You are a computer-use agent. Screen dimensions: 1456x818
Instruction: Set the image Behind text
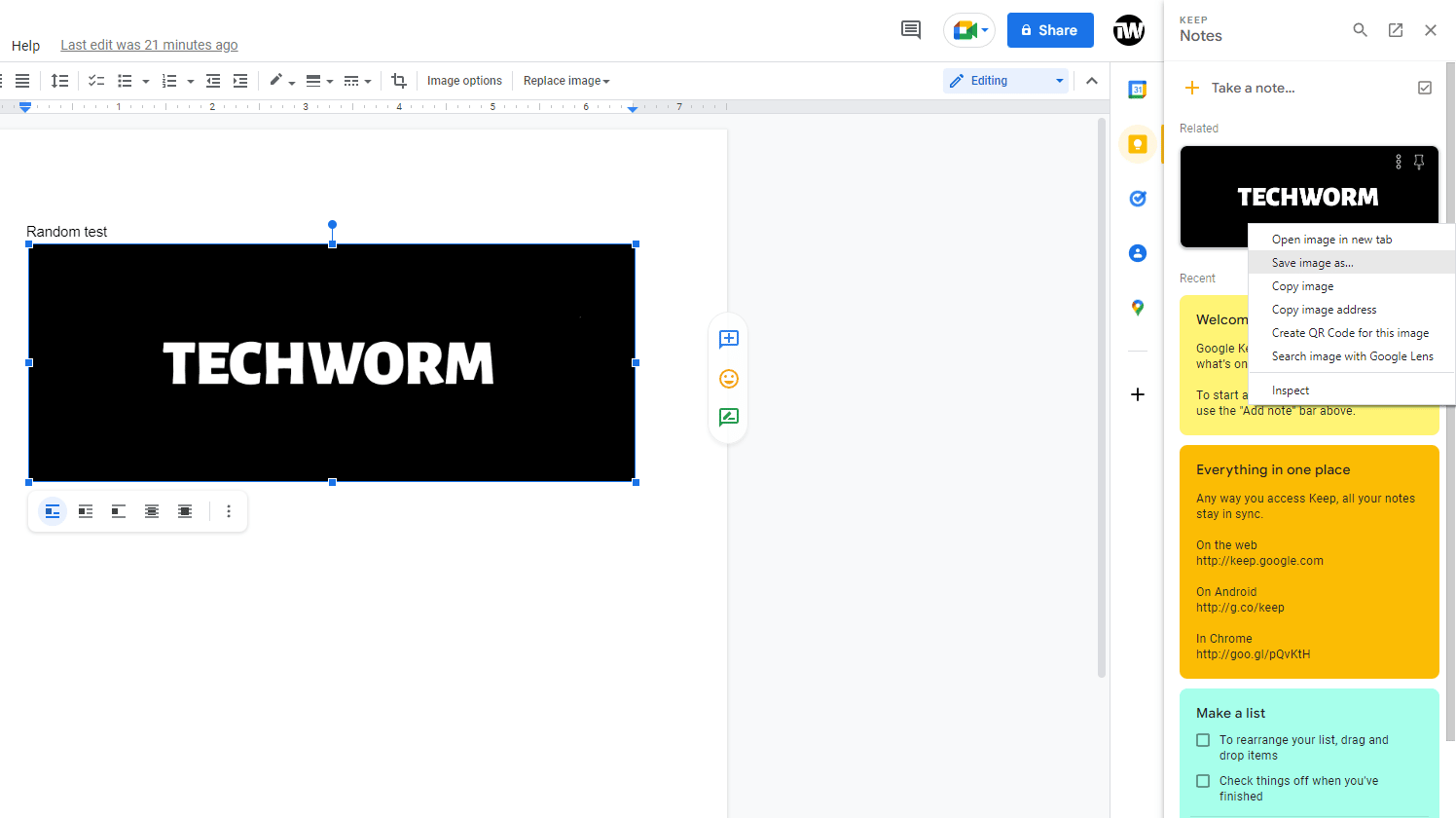pos(152,511)
